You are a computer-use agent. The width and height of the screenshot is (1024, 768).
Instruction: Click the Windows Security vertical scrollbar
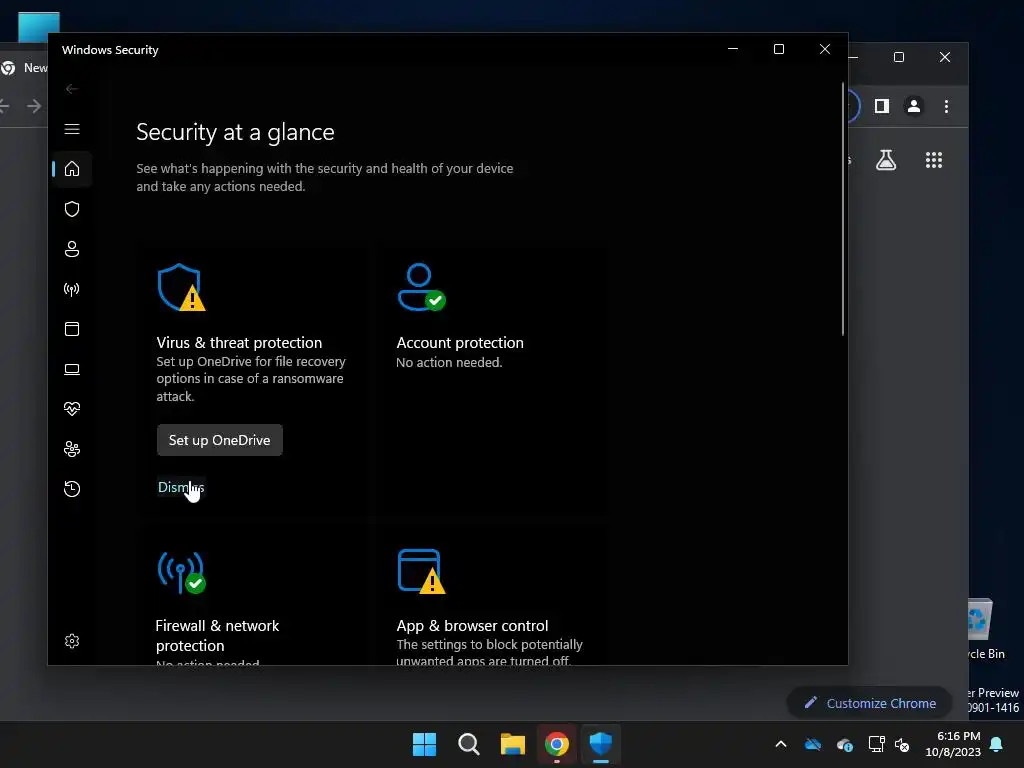(x=842, y=209)
